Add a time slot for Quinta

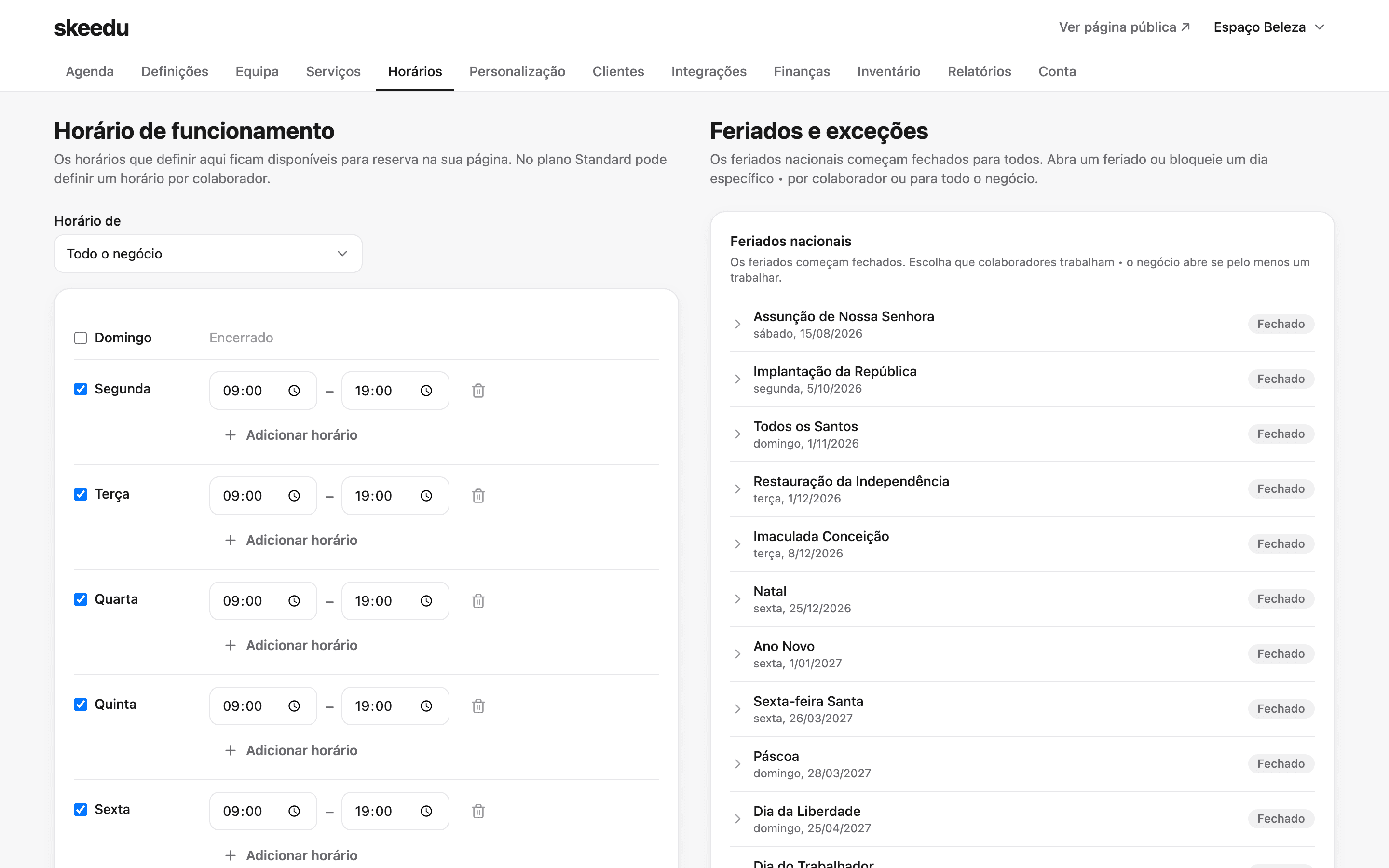291,750
